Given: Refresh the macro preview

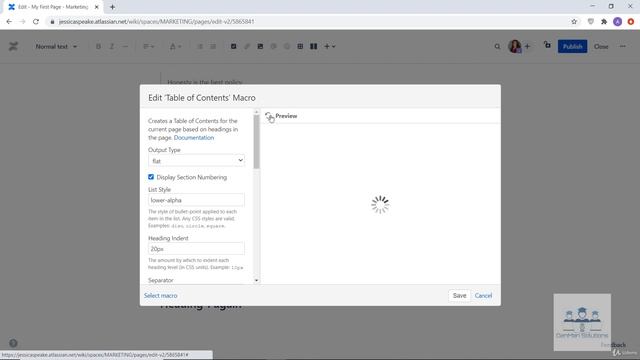Looking at the screenshot, I should click(x=269, y=116).
